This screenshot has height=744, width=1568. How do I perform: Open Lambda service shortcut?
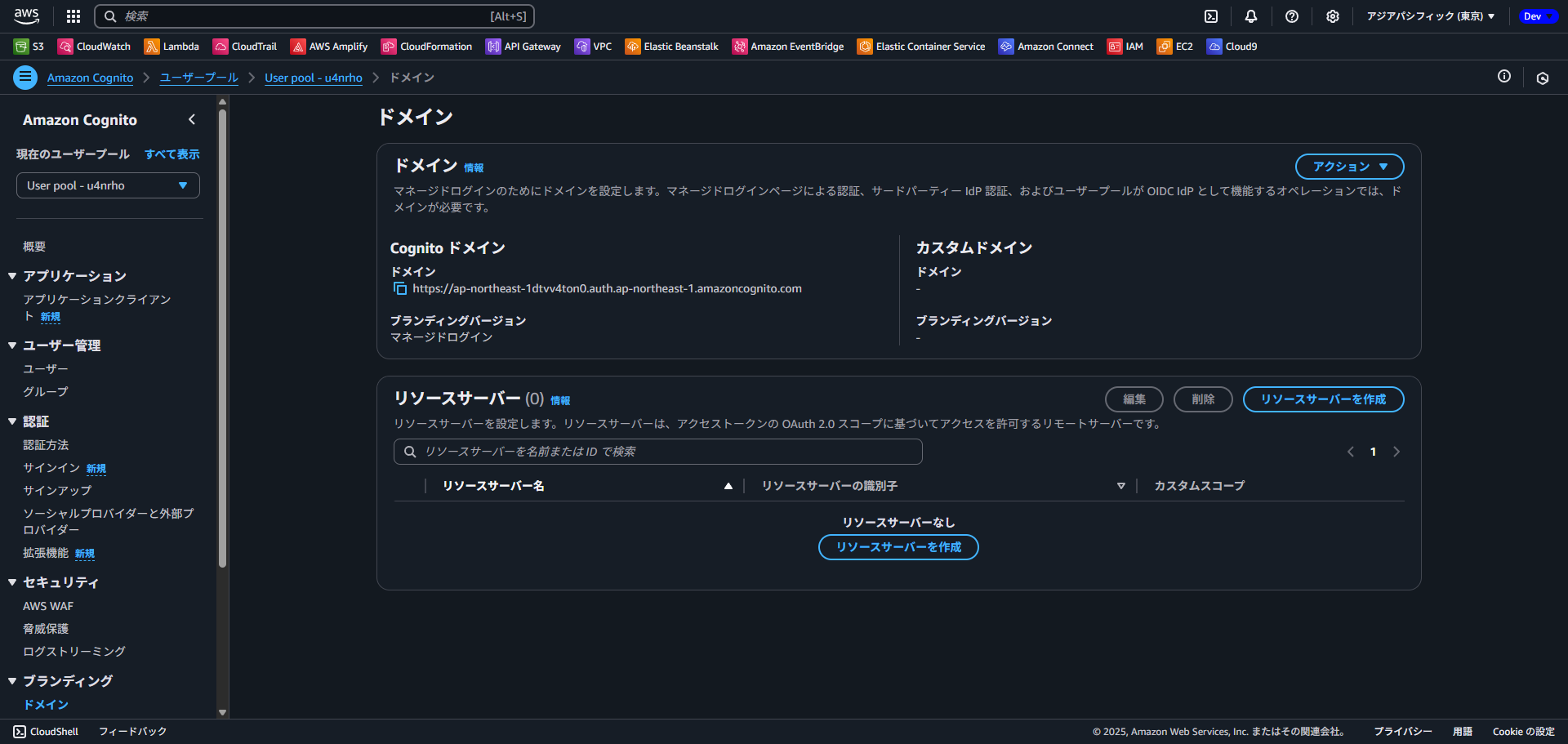click(x=171, y=47)
